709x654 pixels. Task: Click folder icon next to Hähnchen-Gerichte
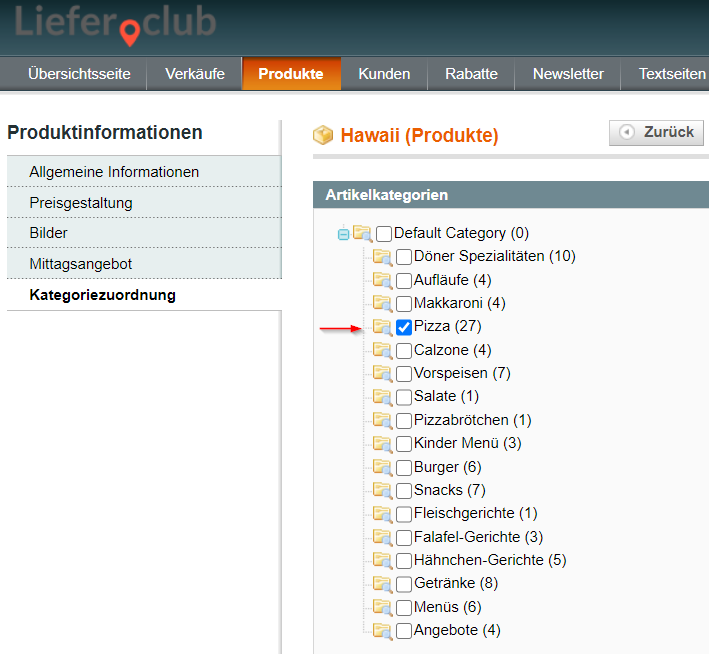tap(383, 560)
